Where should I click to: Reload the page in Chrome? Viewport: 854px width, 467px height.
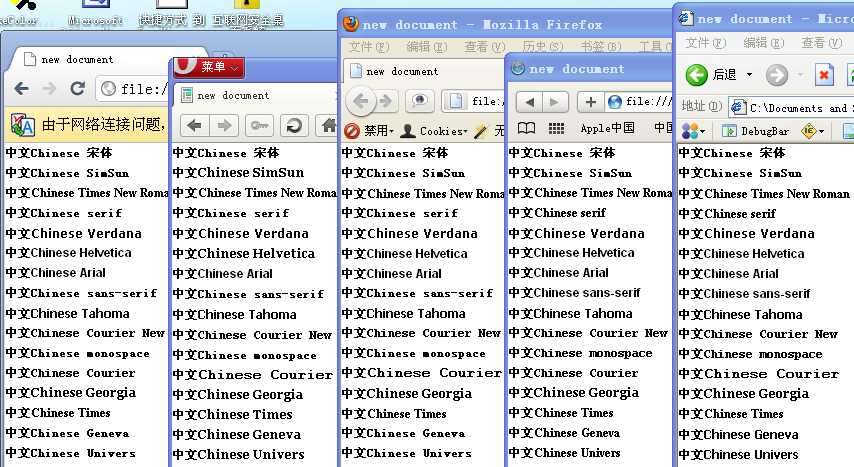tap(77, 88)
